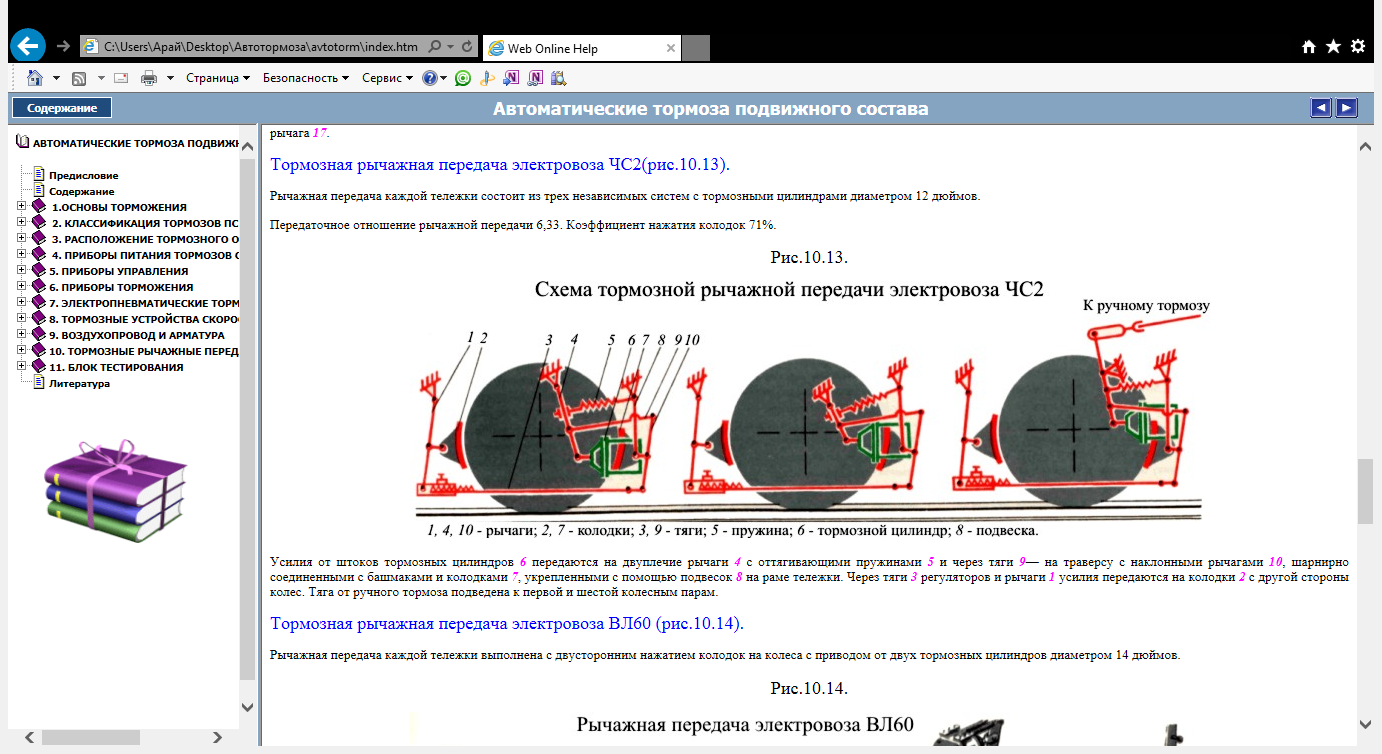Click the first OneNote send toolbar icon
1382x754 pixels.
511,78
